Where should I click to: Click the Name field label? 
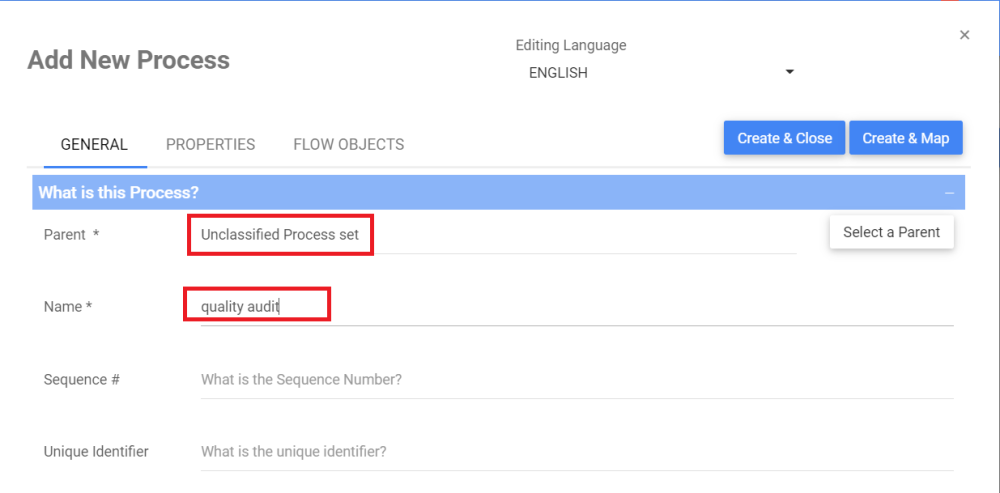68,307
